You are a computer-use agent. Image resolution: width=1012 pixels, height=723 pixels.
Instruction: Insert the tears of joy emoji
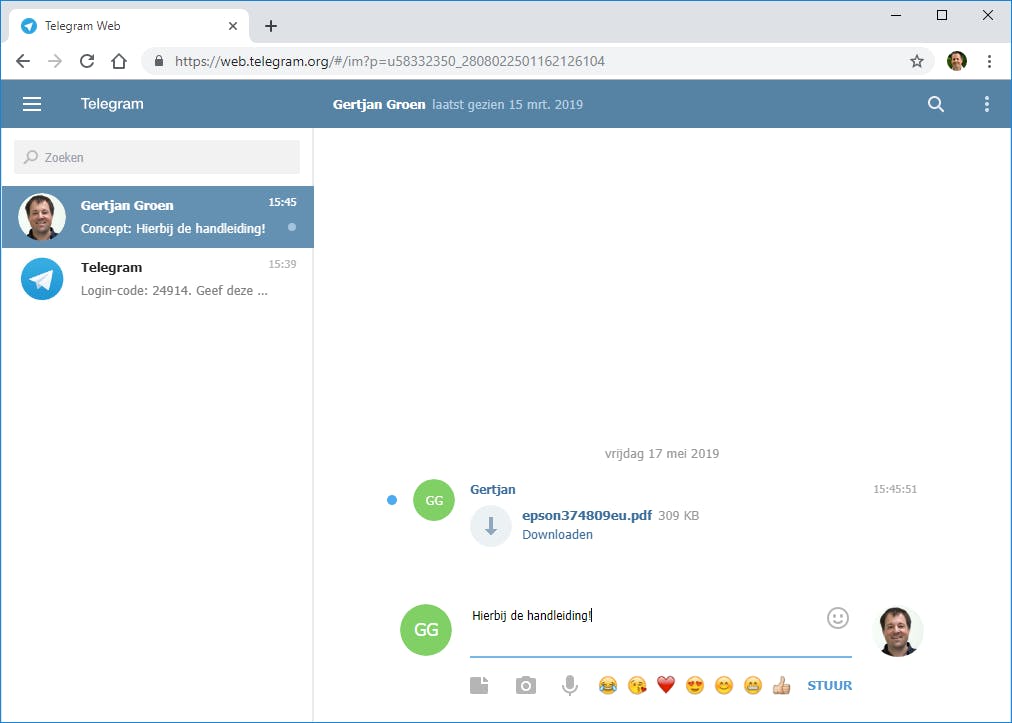tap(607, 685)
